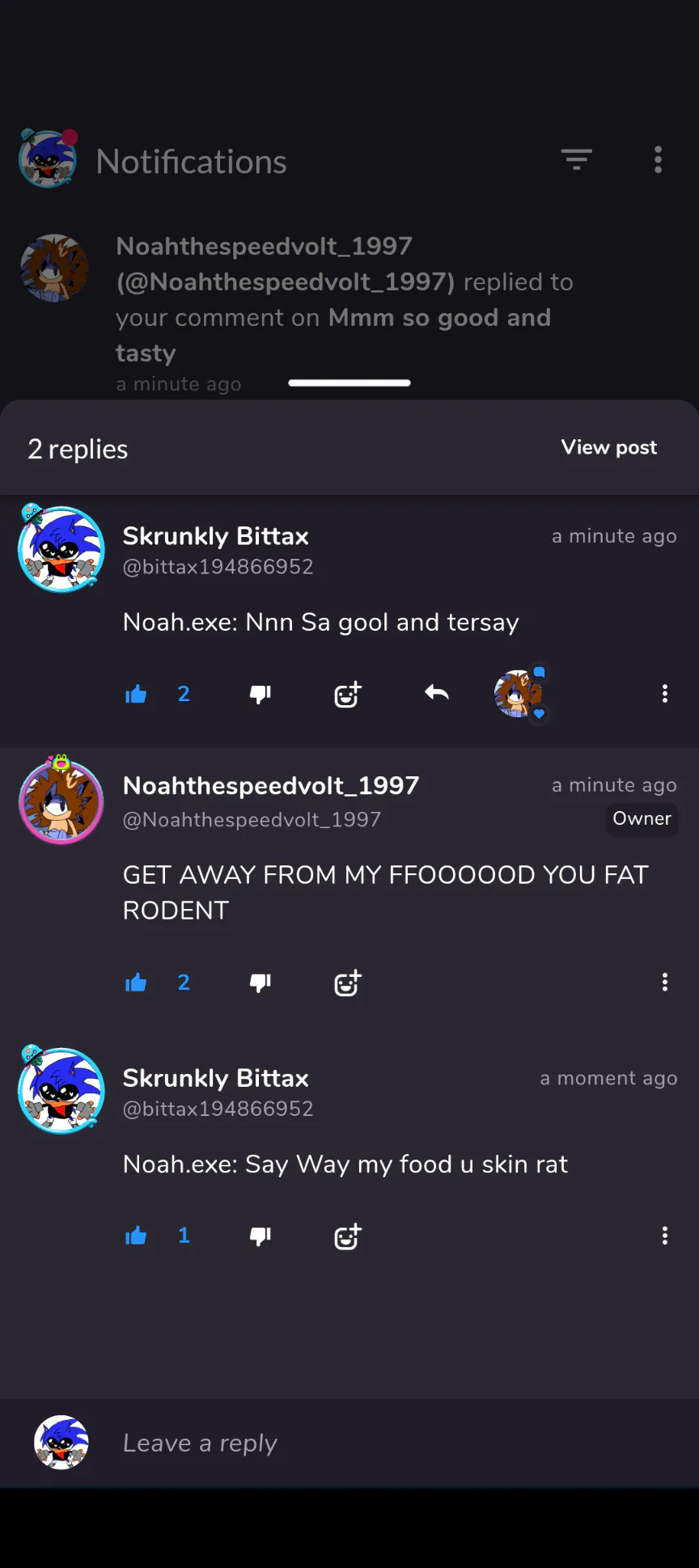Dislike the "Say Way my food" comment
This screenshot has height=1568, width=699.
click(261, 1236)
